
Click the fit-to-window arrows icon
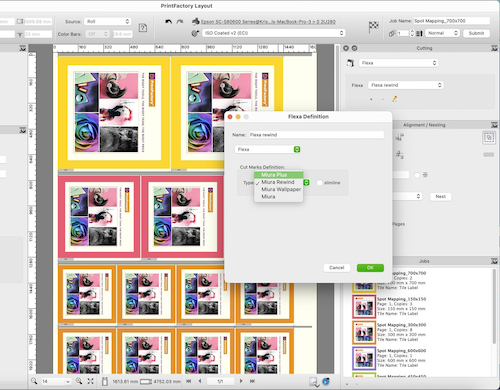click(x=91, y=381)
